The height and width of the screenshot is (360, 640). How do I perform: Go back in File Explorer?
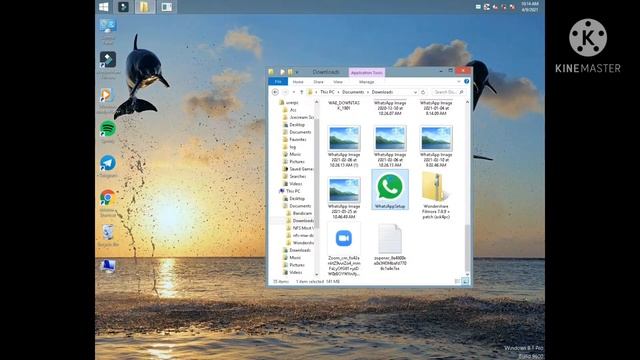[x=275, y=92]
